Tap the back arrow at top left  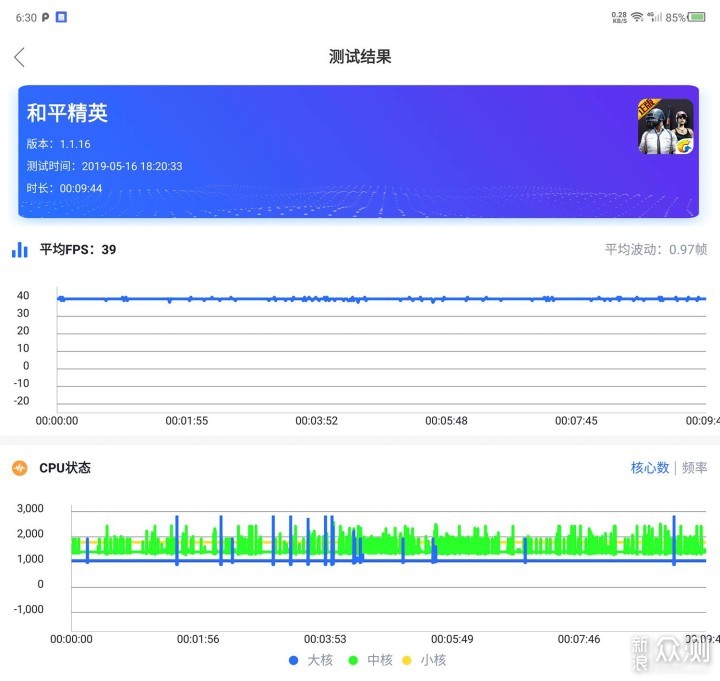pos(19,57)
